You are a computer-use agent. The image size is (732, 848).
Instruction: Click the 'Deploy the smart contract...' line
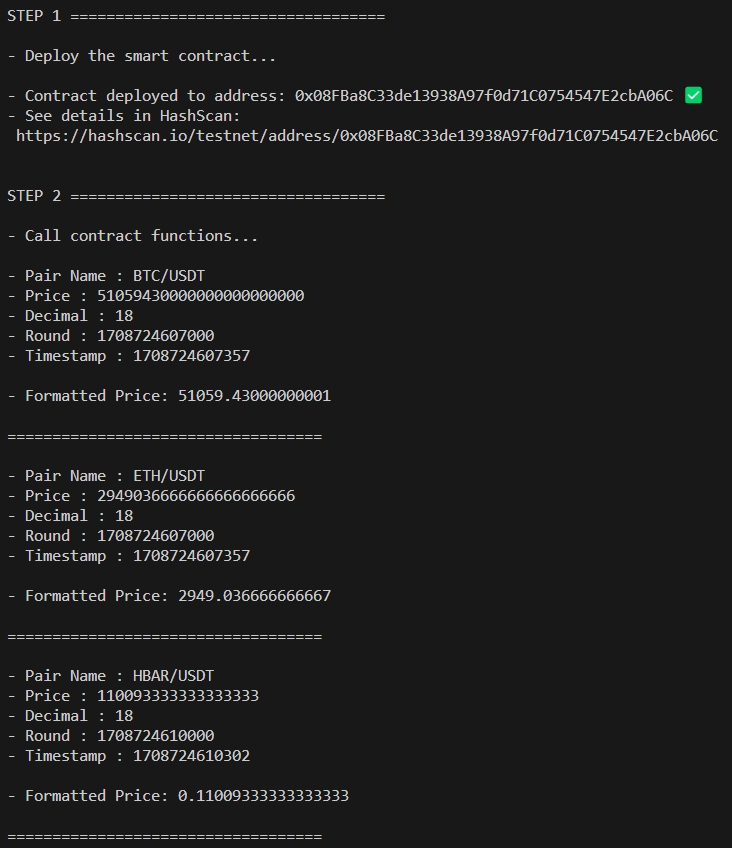(150, 56)
